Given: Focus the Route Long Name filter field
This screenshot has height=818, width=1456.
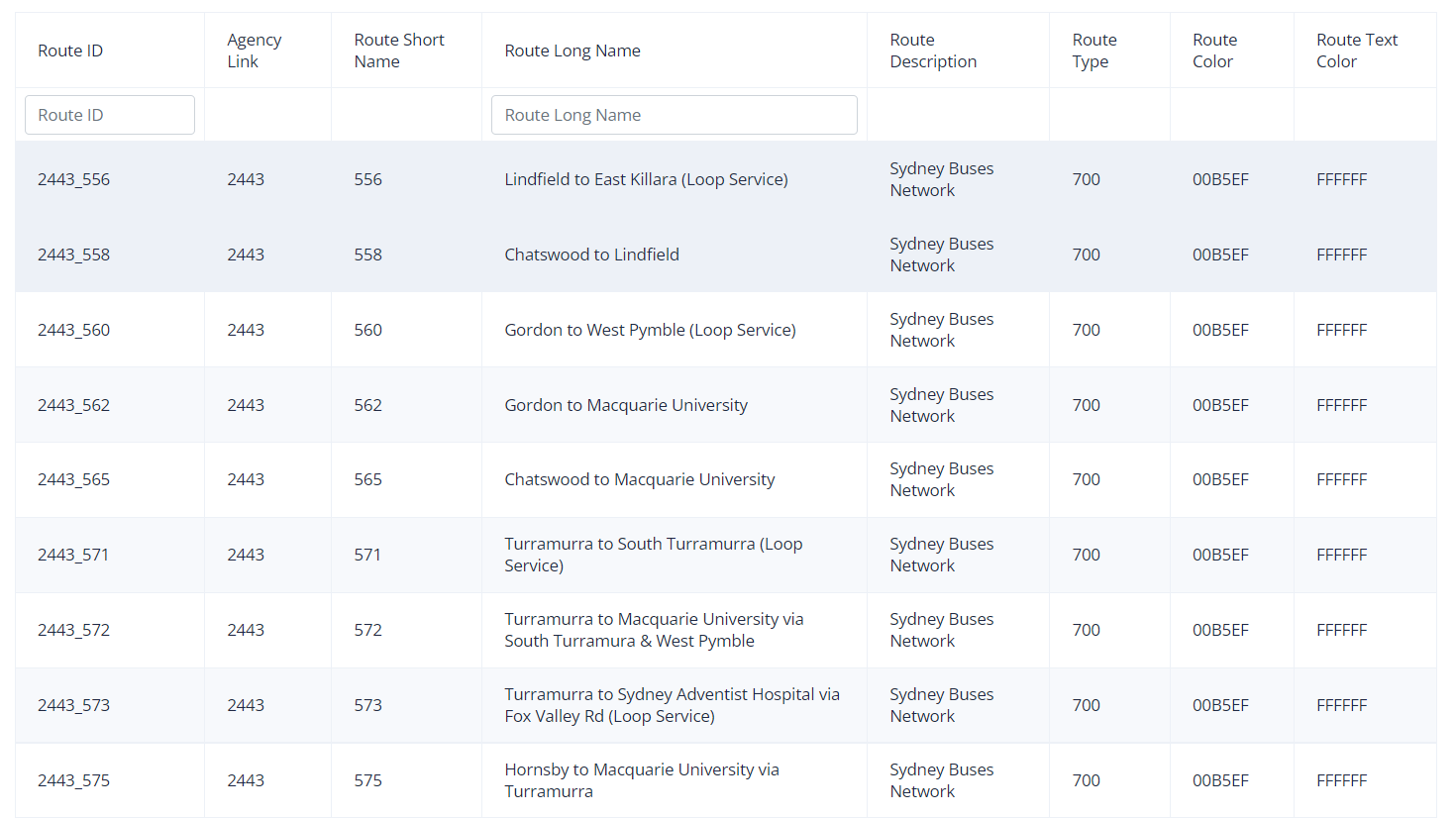Looking at the screenshot, I should [x=674, y=115].
